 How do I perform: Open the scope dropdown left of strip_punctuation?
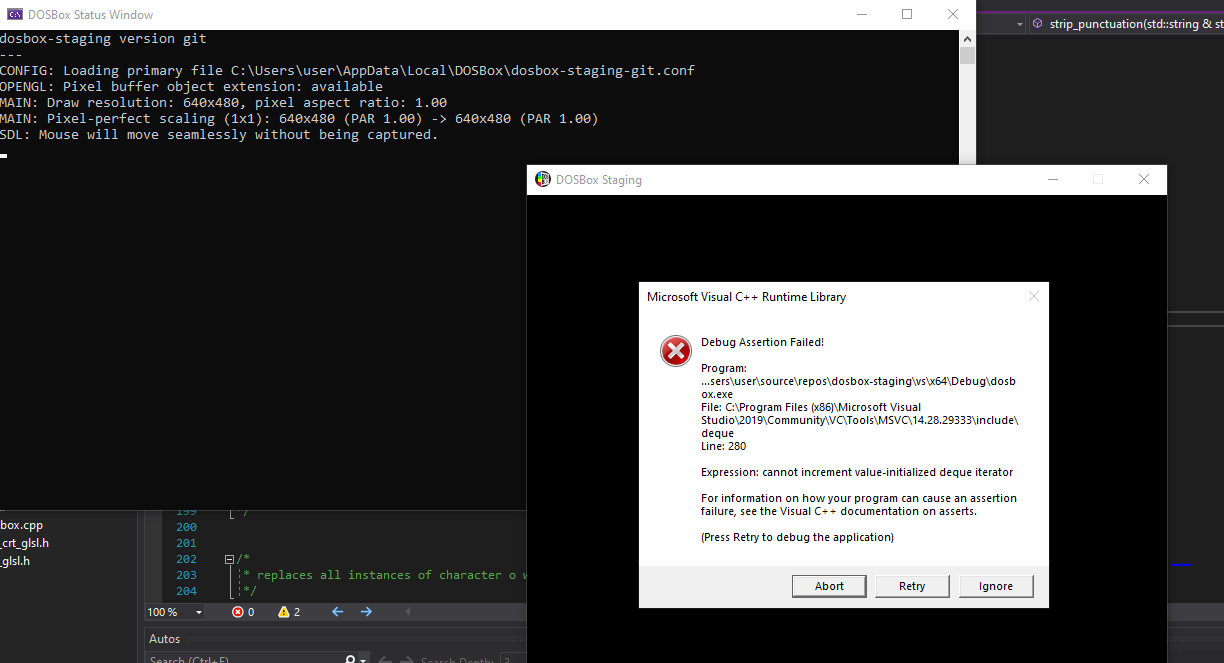1019,24
